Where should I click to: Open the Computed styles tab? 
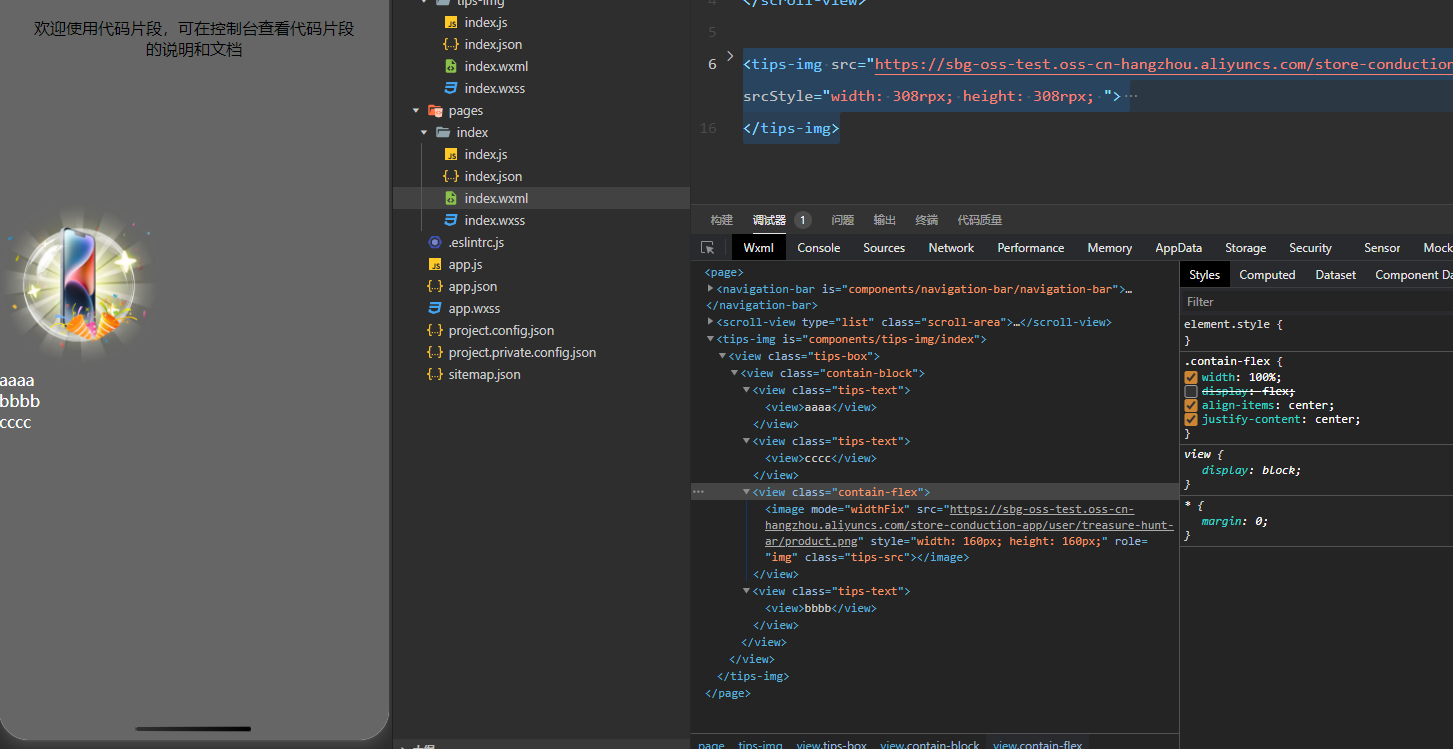tap(1266, 275)
